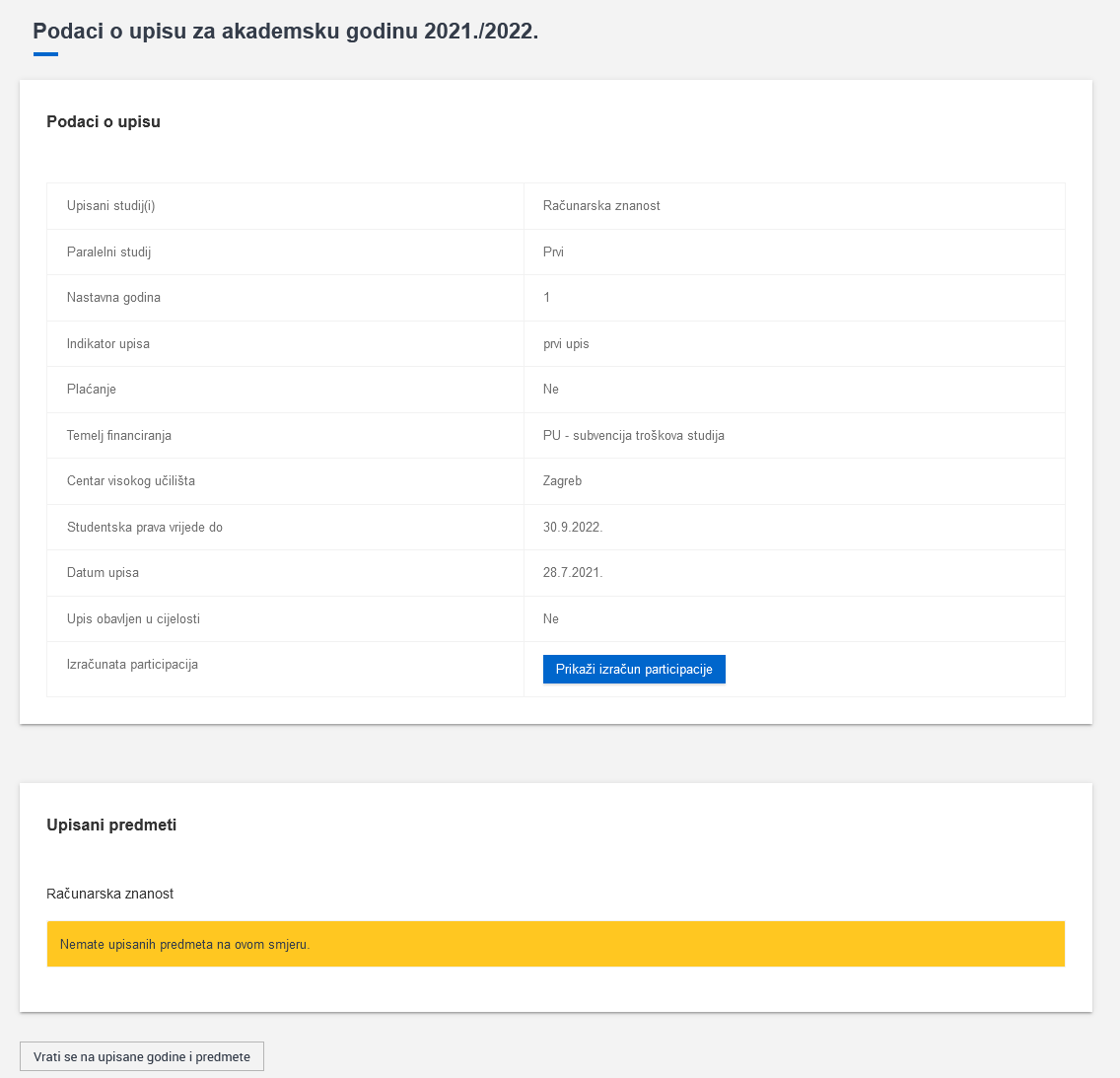1120x1078 pixels.
Task: Click the 30.9.2022. student rights date
Action: tap(573, 528)
